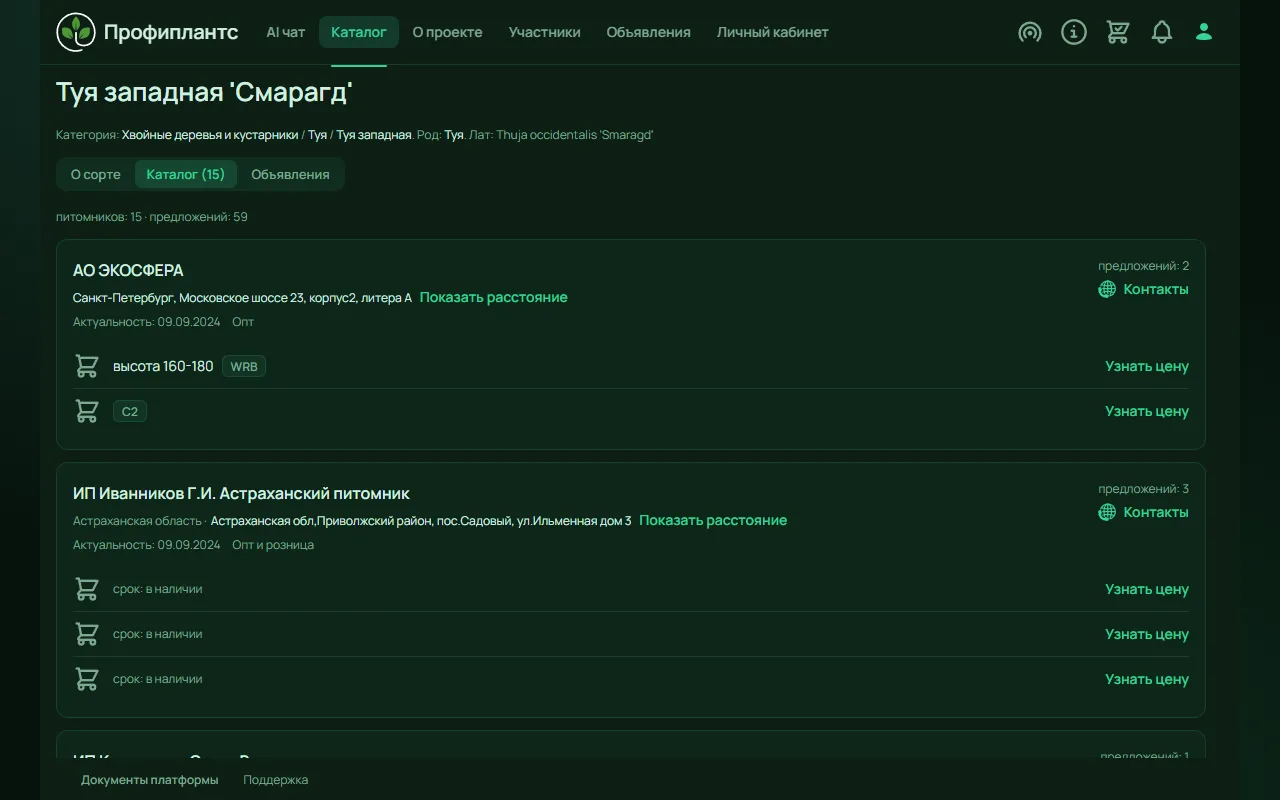1280x800 pixels.
Task: Add 'высота 160-180' WRB offer to cart
Action: (x=87, y=366)
